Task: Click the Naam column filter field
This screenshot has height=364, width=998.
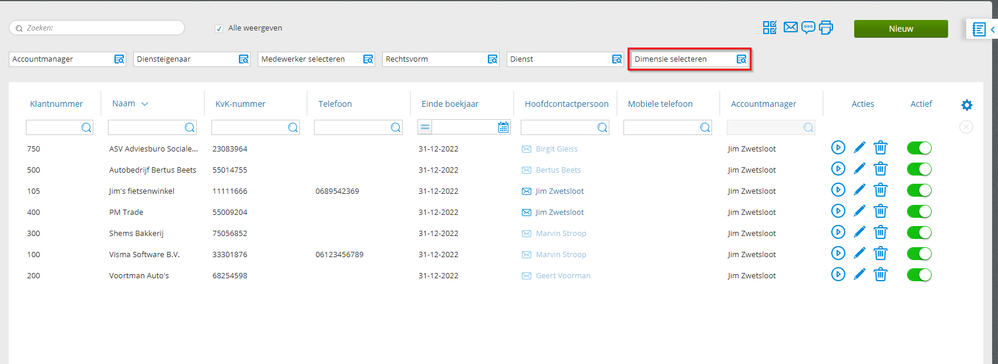Action: coord(152,127)
